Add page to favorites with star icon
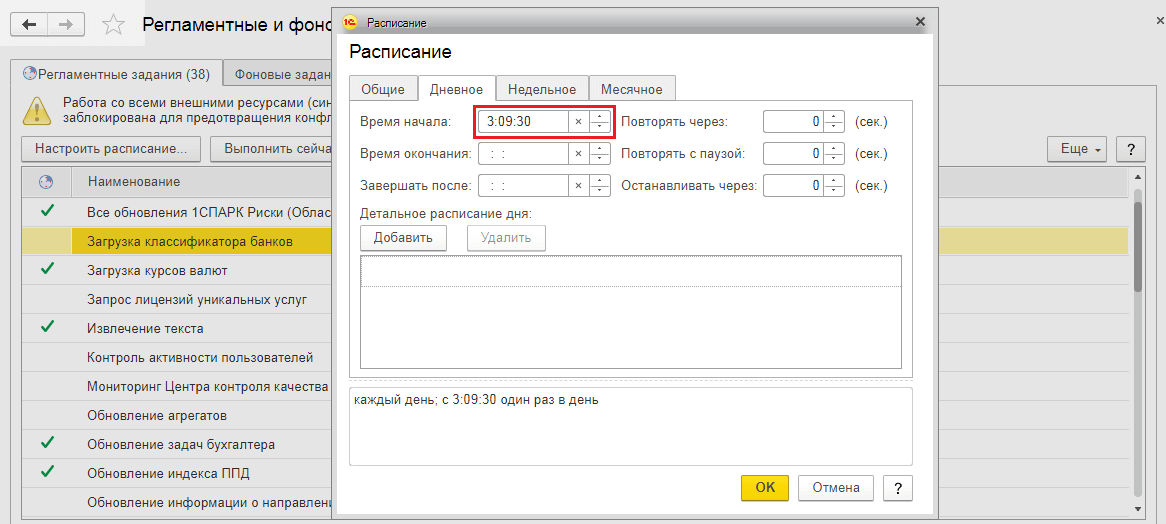 [114, 25]
